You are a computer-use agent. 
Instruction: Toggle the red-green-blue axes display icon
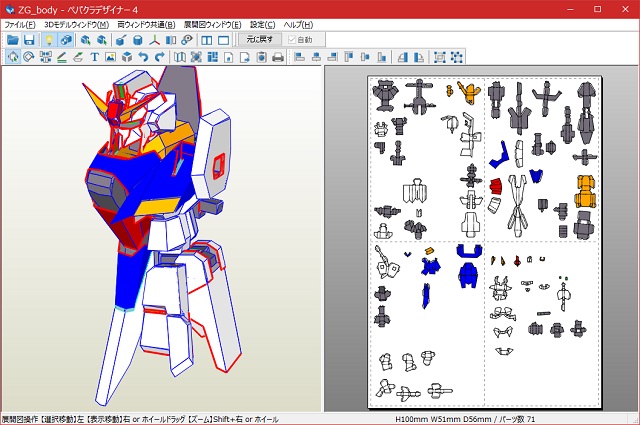pyautogui.click(x=154, y=40)
